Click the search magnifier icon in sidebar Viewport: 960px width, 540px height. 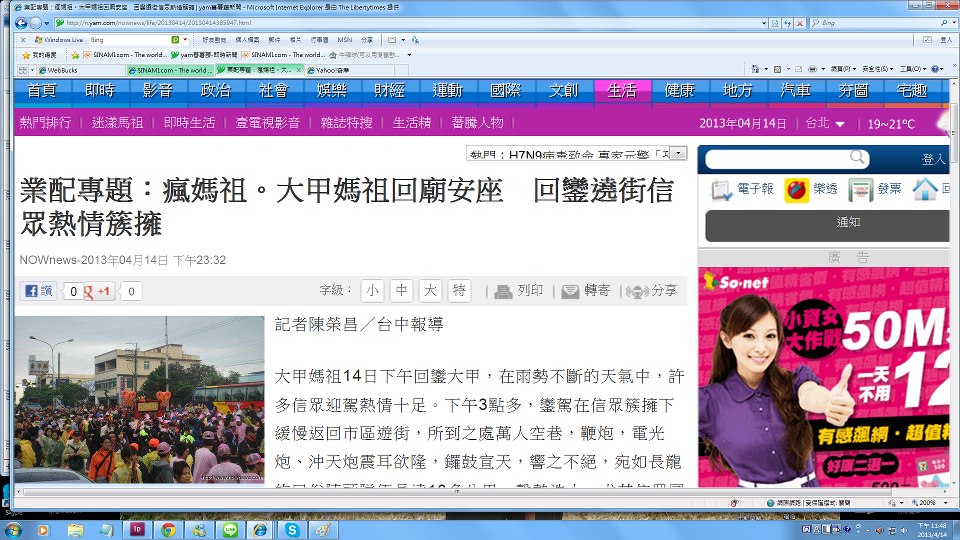click(x=857, y=158)
